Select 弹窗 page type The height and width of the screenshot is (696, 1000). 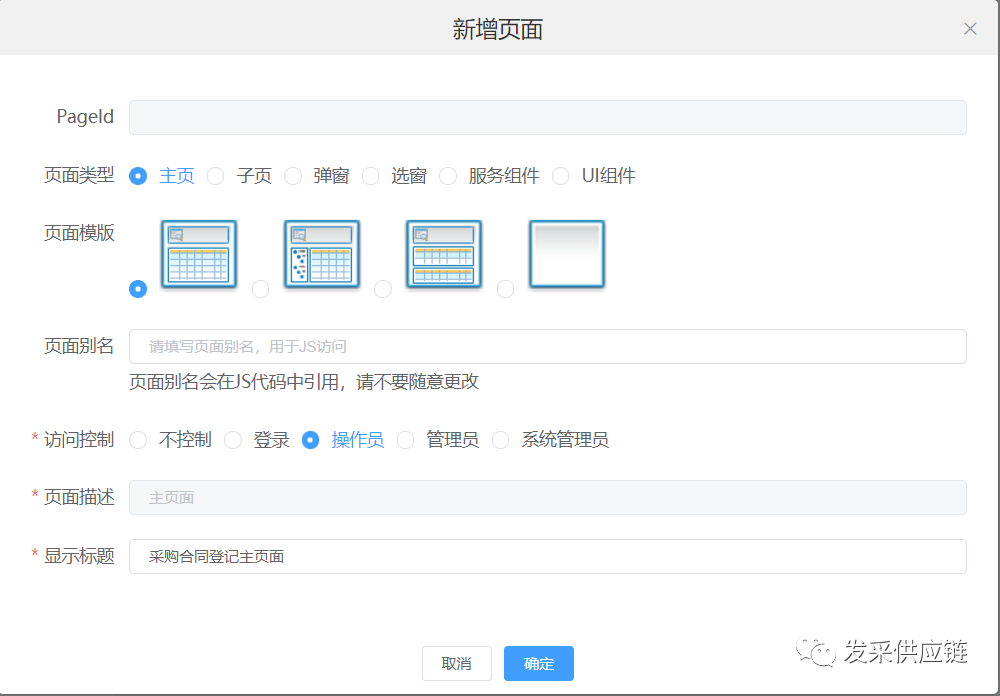click(x=291, y=175)
